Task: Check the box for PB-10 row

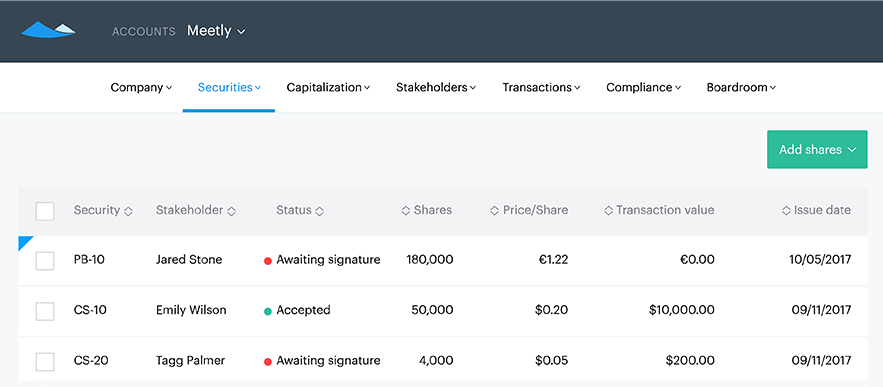Action: point(45,261)
